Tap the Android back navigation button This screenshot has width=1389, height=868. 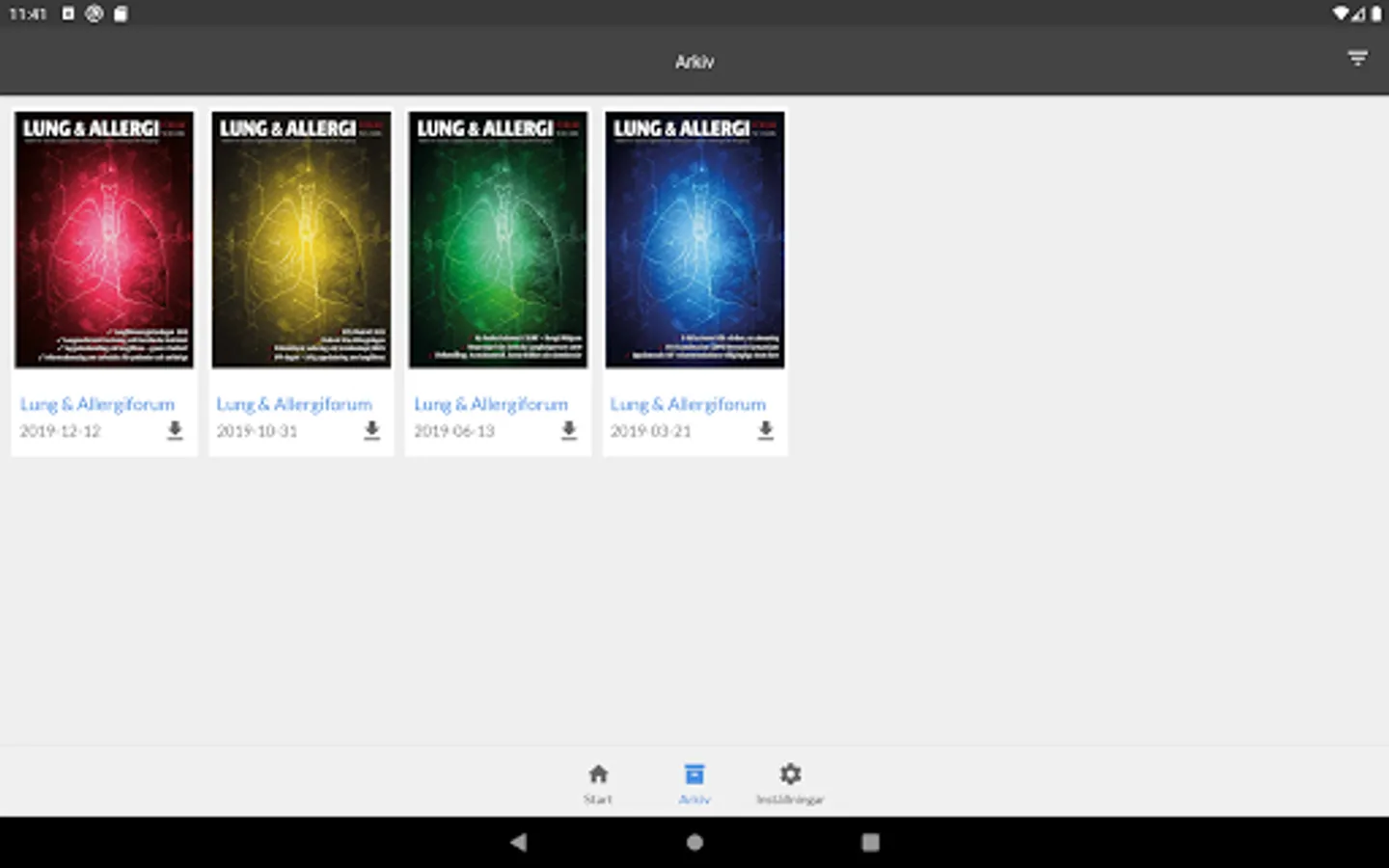[519, 842]
